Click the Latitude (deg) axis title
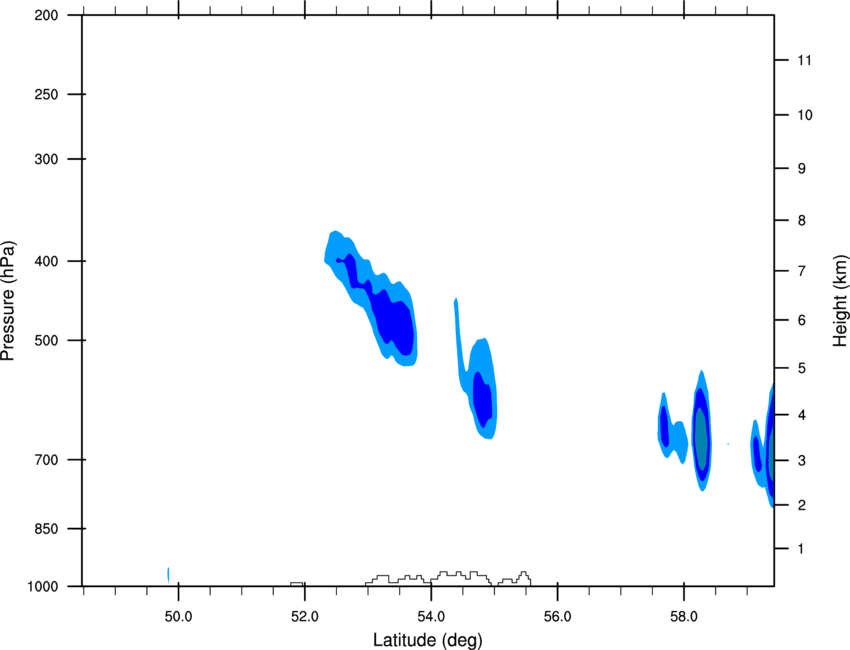 pos(427,640)
